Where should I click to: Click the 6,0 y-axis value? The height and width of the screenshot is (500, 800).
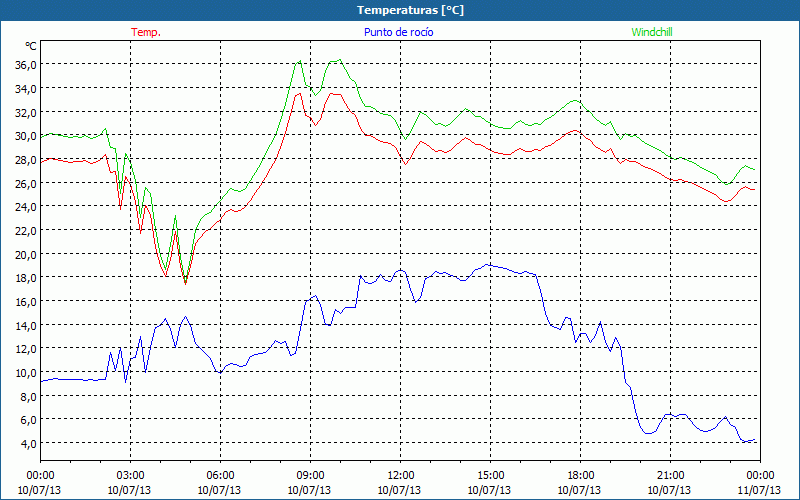tap(28, 419)
